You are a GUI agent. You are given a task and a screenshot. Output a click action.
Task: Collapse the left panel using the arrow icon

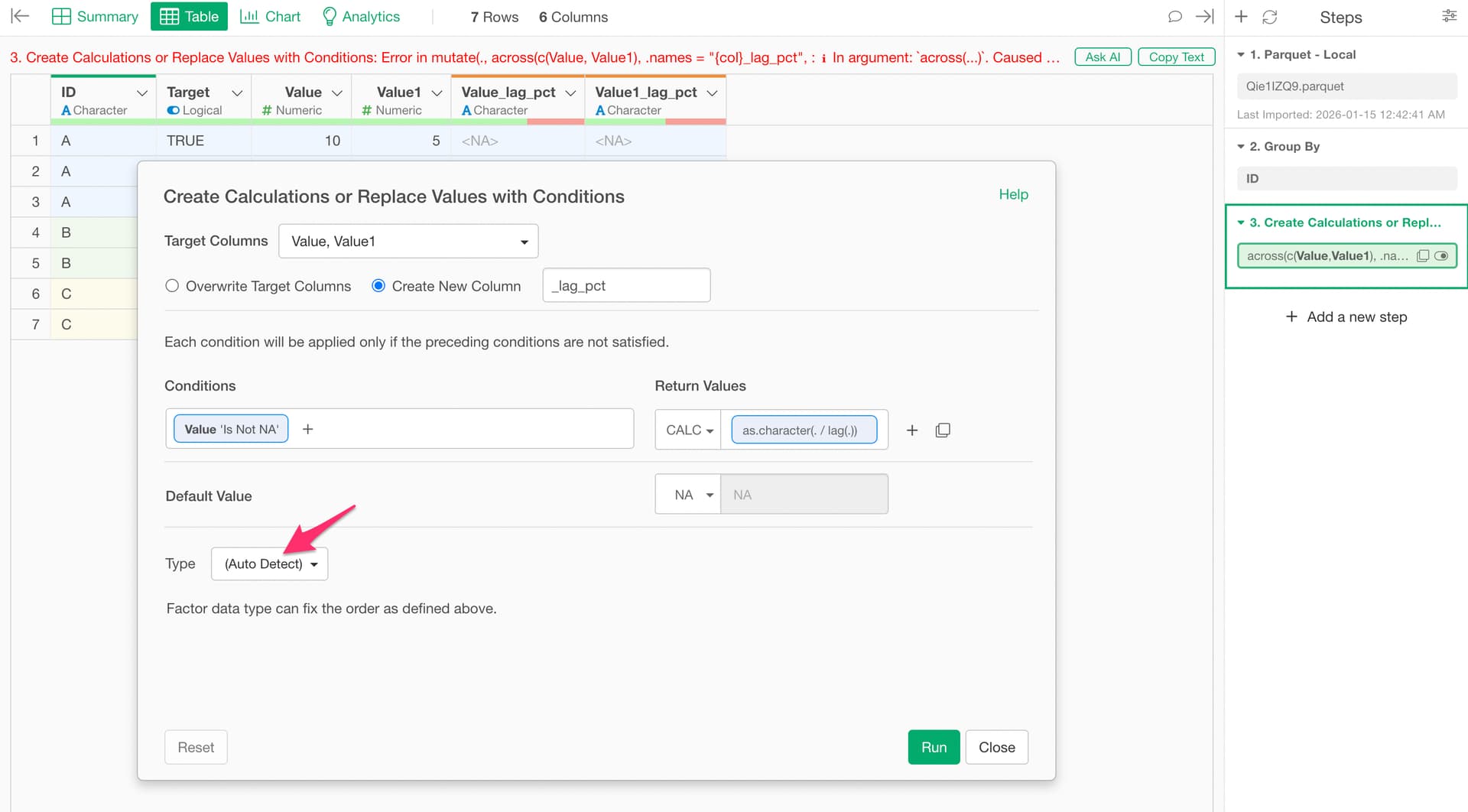click(x=21, y=17)
